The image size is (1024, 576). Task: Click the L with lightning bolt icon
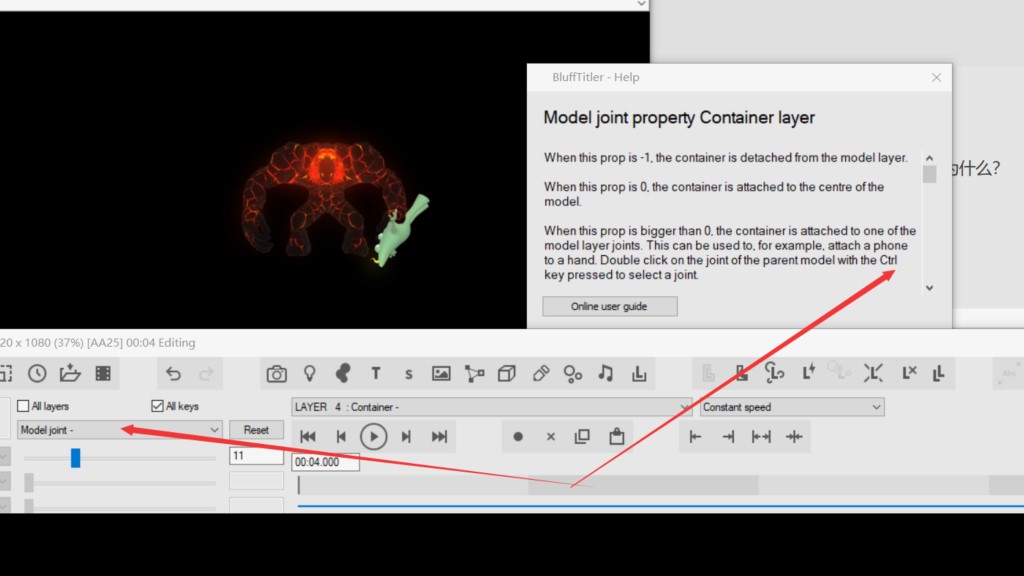tap(808, 372)
